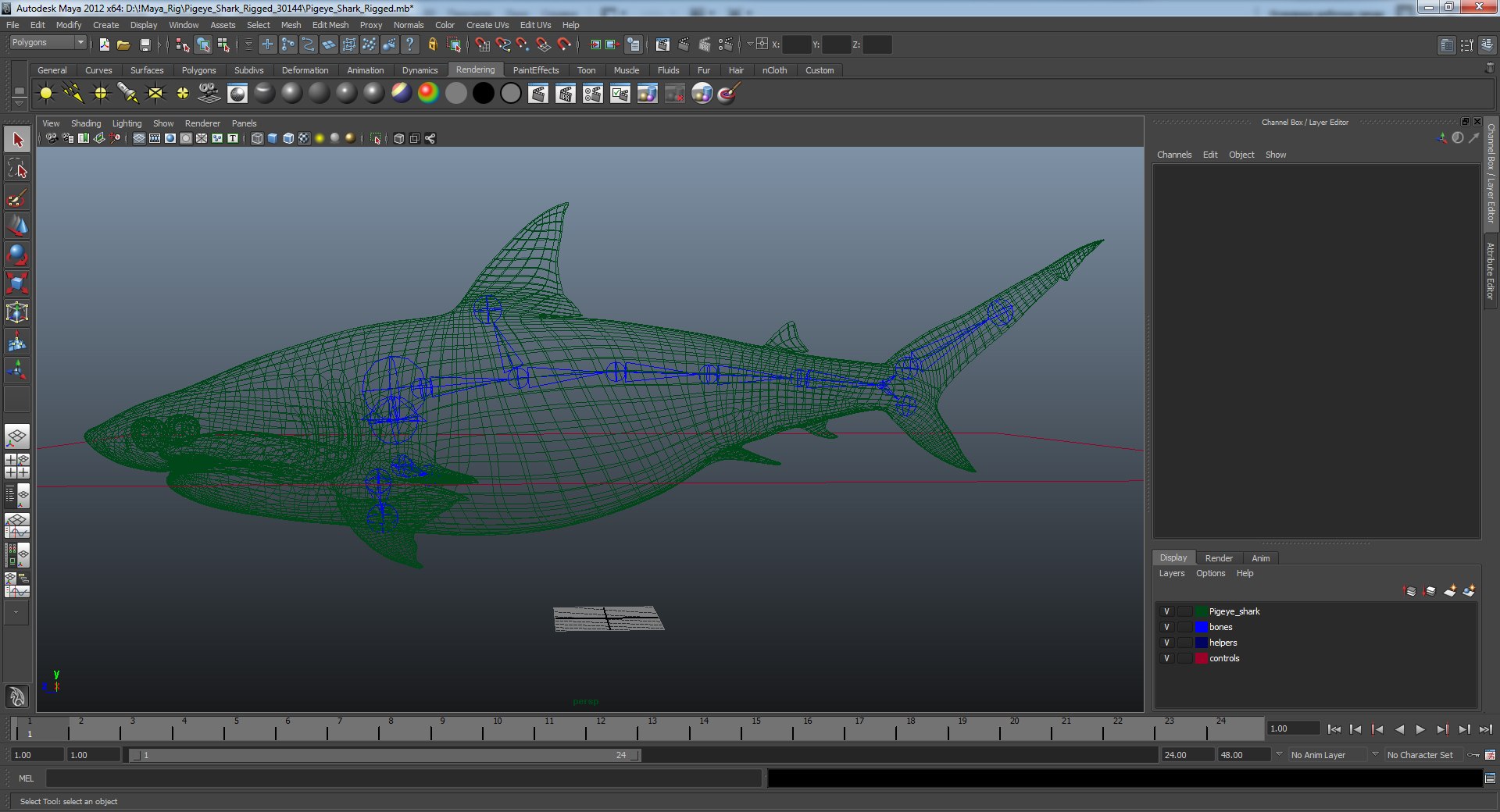Click the Open Scene folder icon
The height and width of the screenshot is (812, 1500).
pyautogui.click(x=123, y=45)
